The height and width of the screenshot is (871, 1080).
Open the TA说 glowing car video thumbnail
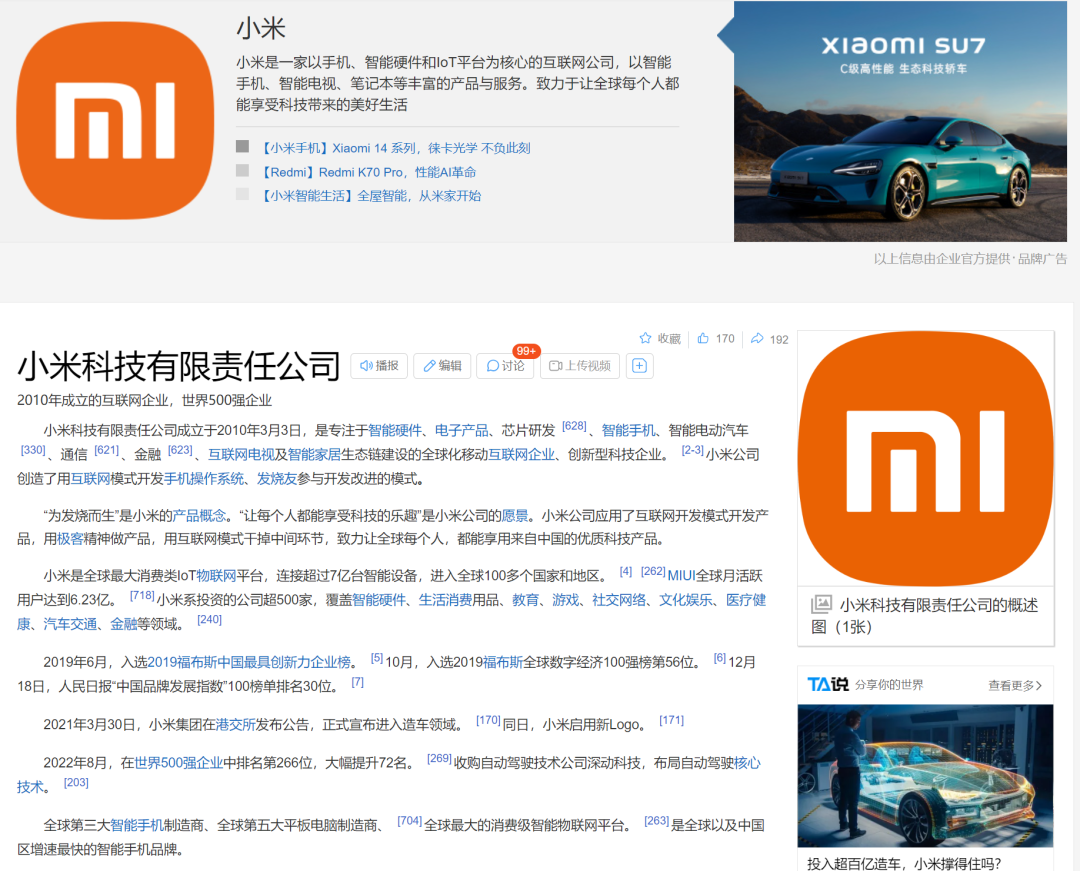click(926, 776)
